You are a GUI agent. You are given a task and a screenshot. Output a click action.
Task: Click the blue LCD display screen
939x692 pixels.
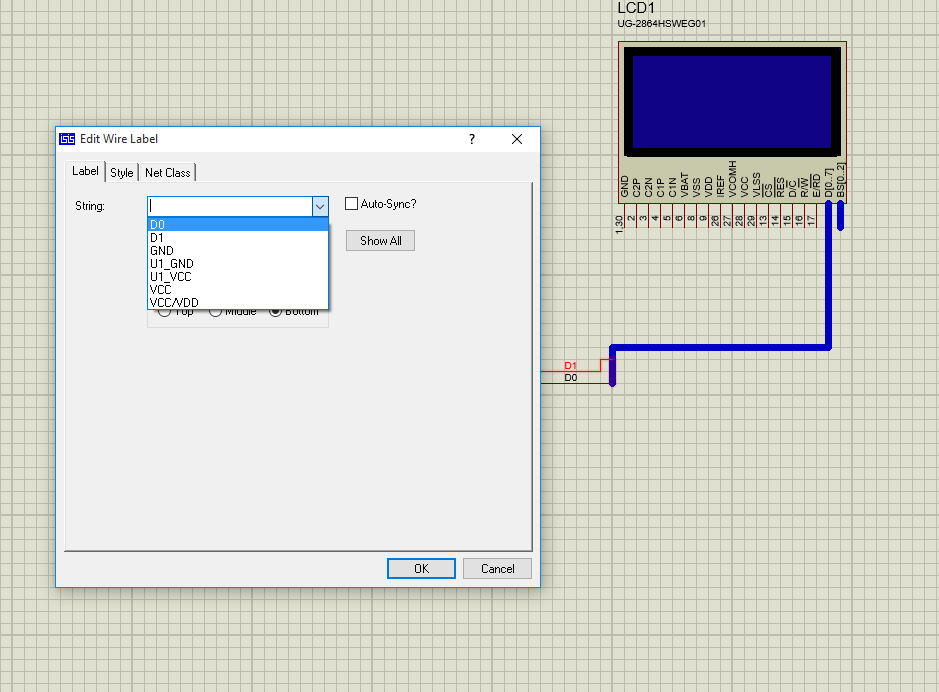click(x=732, y=100)
